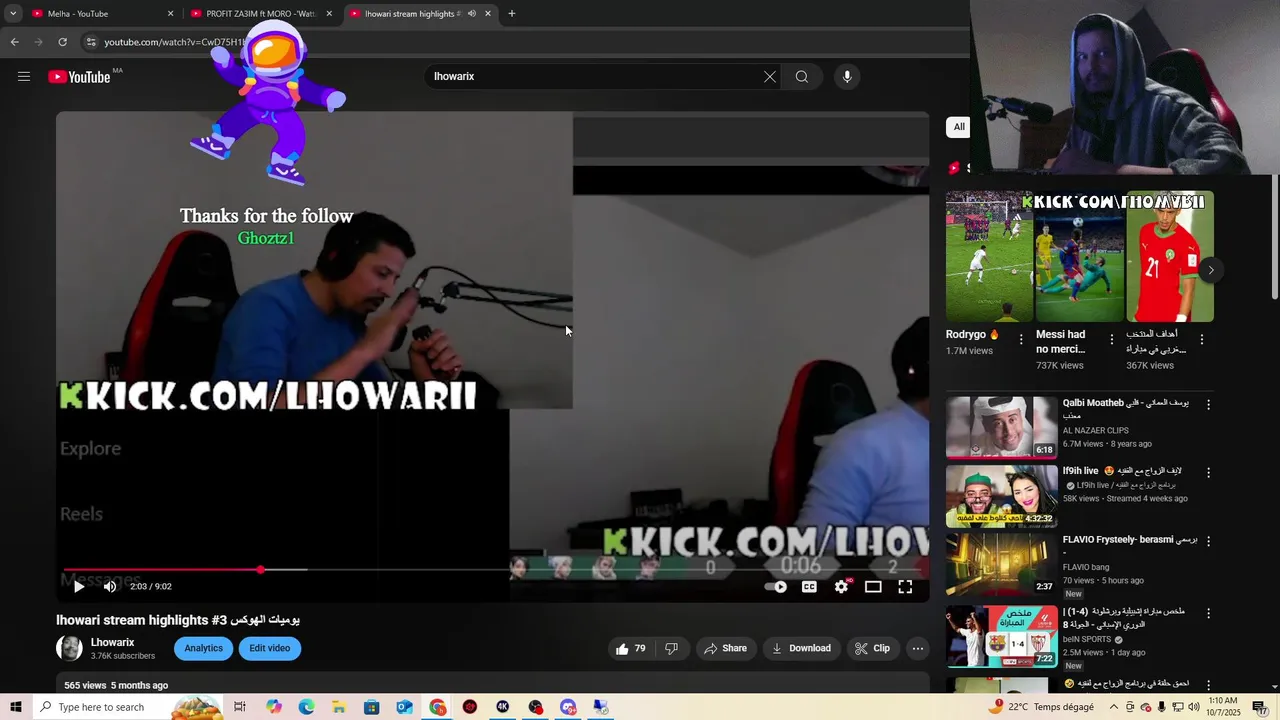
Task: Download the video
Action: (801, 648)
